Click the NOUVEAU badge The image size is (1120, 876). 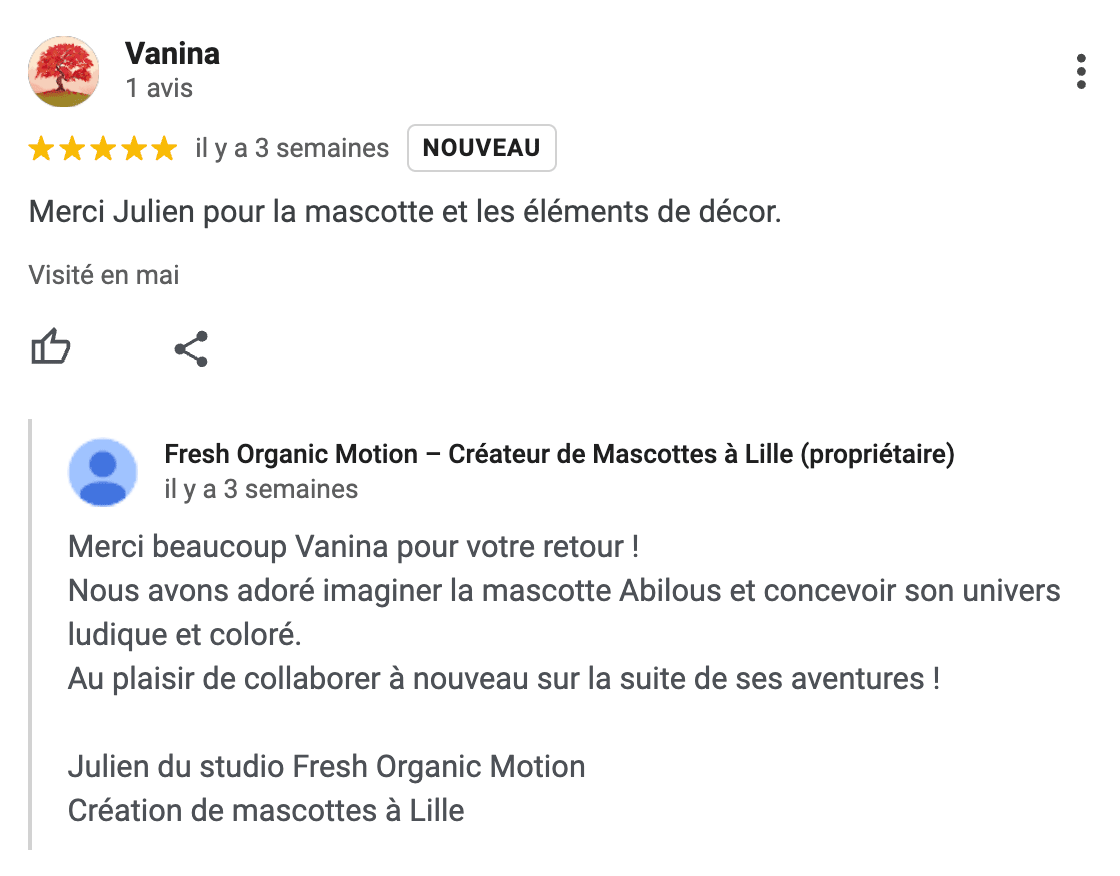[481, 149]
